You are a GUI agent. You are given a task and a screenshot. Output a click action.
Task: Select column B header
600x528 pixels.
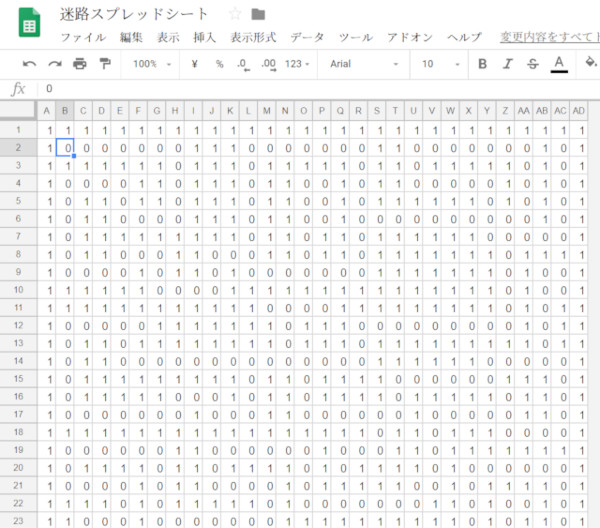65,111
